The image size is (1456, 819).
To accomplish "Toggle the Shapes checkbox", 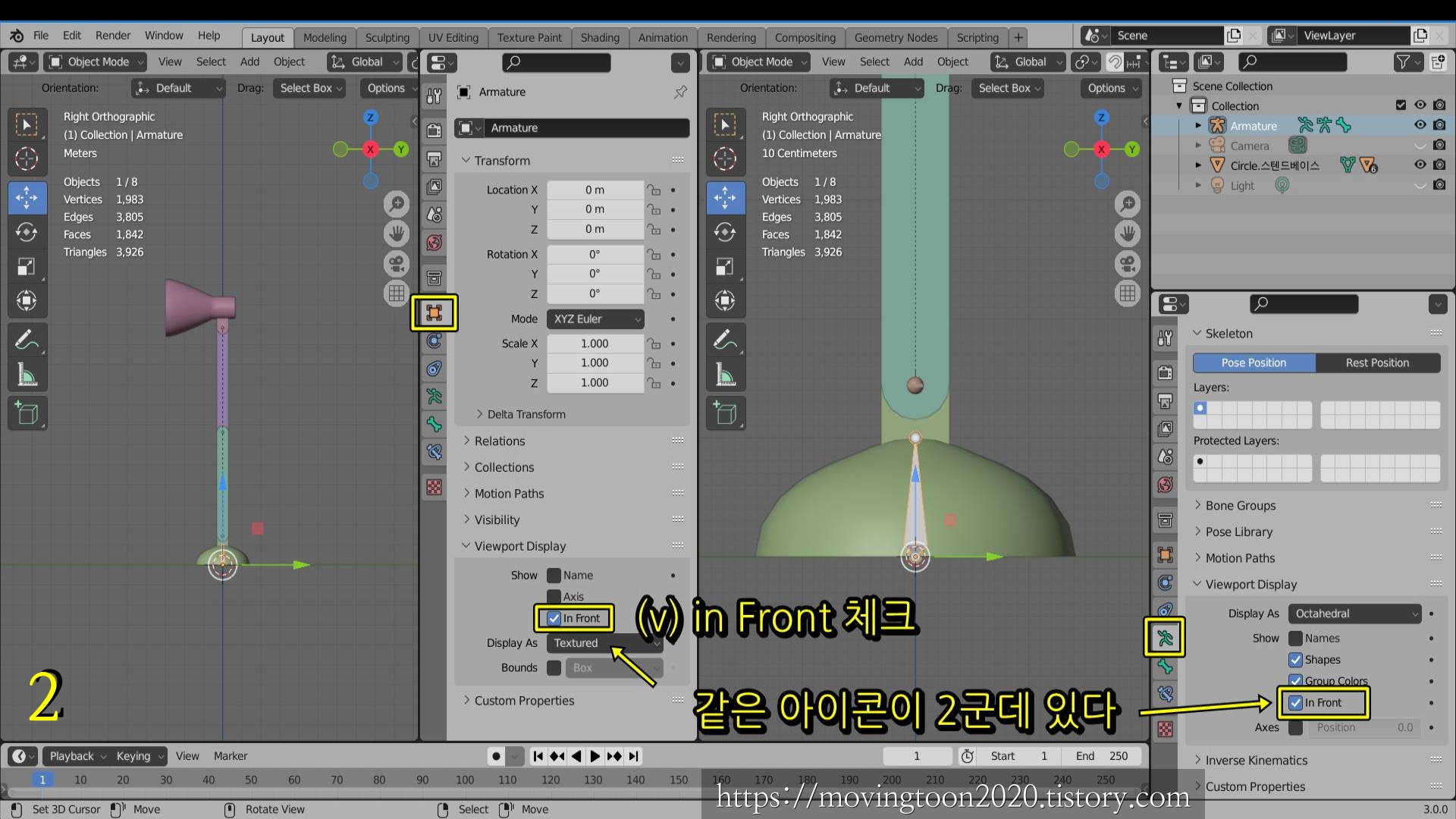I will [x=1295, y=660].
